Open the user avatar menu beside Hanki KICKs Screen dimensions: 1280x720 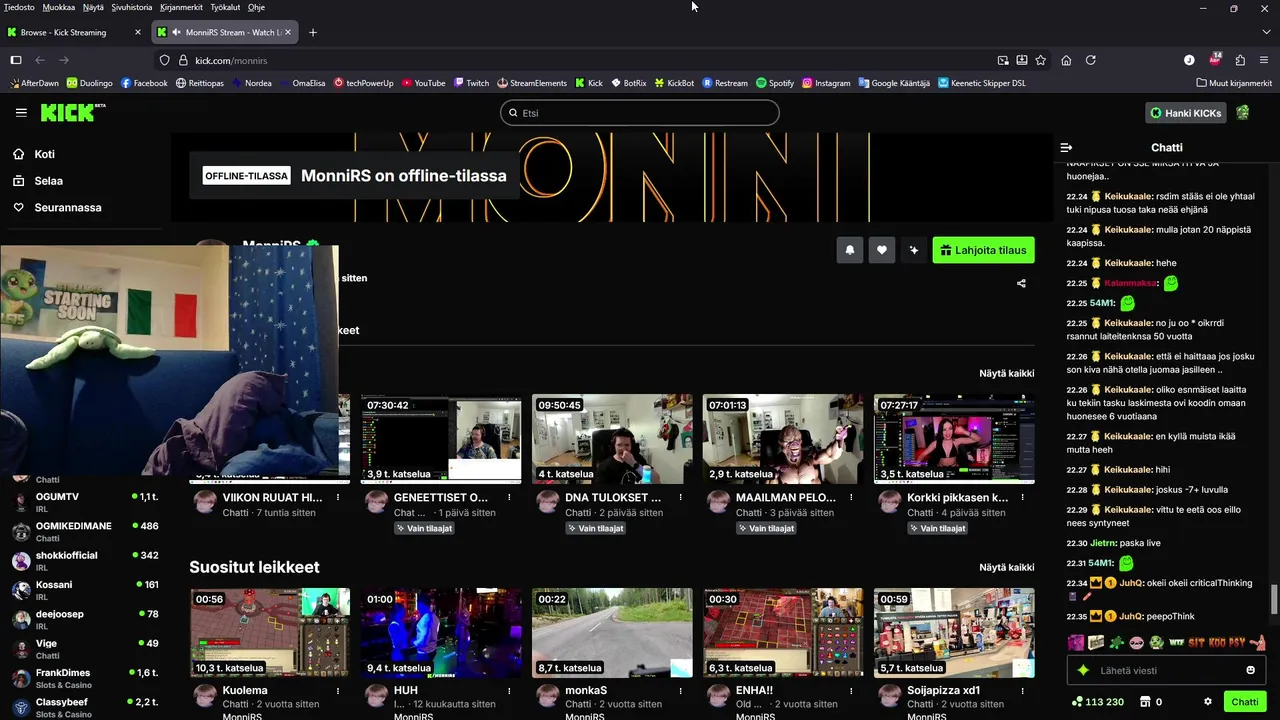[1243, 113]
